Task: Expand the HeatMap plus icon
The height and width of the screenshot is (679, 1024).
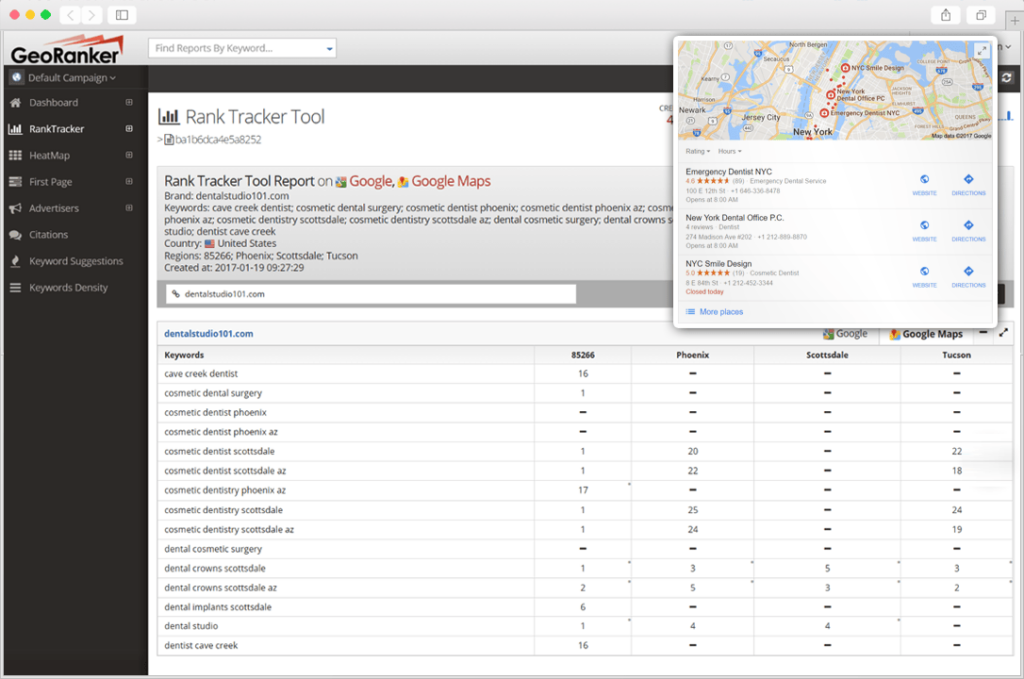Action: (x=129, y=155)
